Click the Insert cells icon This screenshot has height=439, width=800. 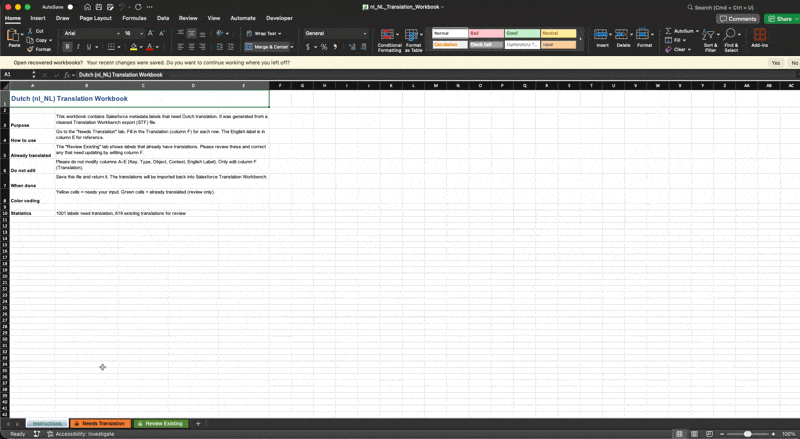pyautogui.click(x=601, y=35)
